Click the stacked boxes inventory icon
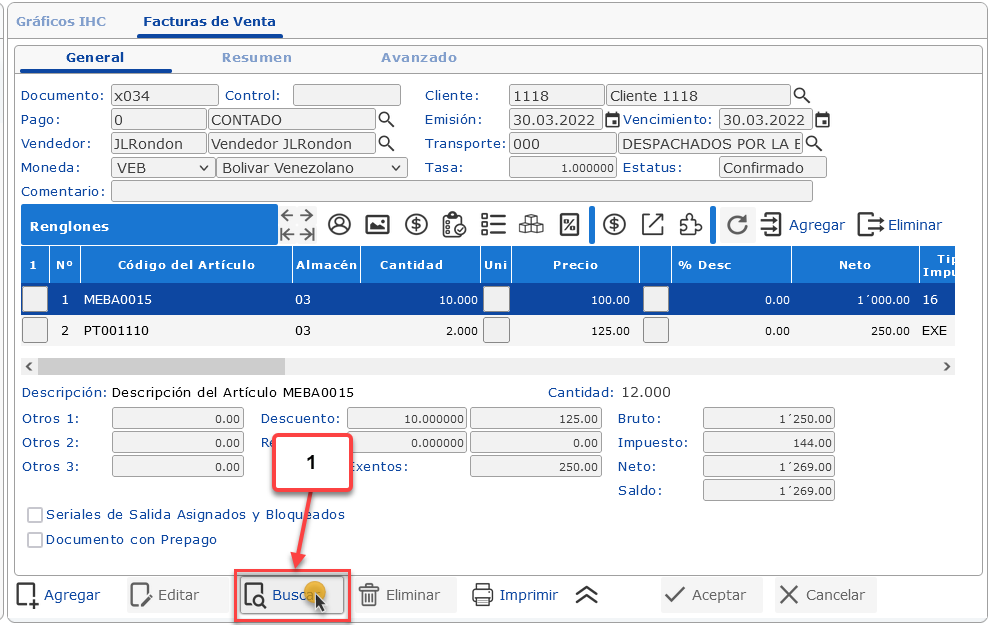The height and width of the screenshot is (625, 992). (x=530, y=225)
